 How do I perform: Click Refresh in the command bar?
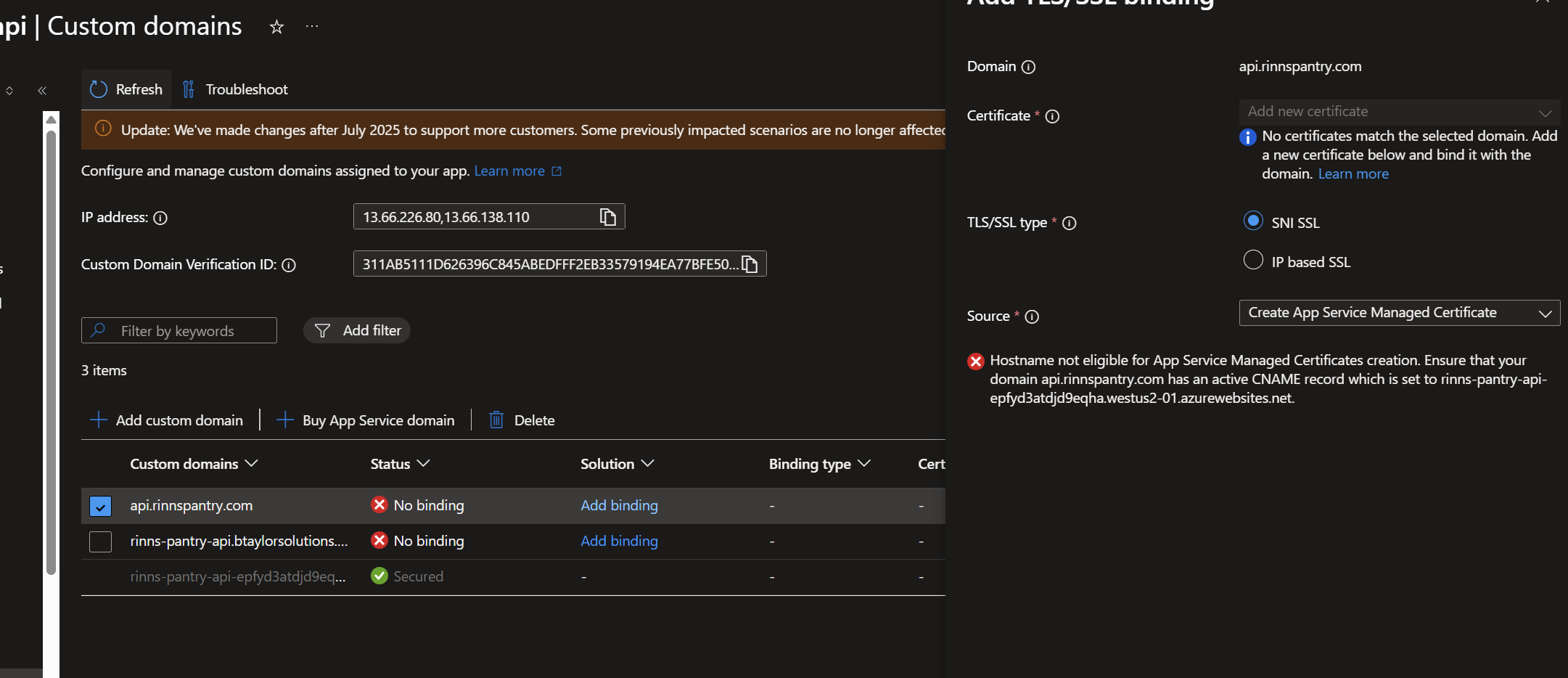(126, 89)
